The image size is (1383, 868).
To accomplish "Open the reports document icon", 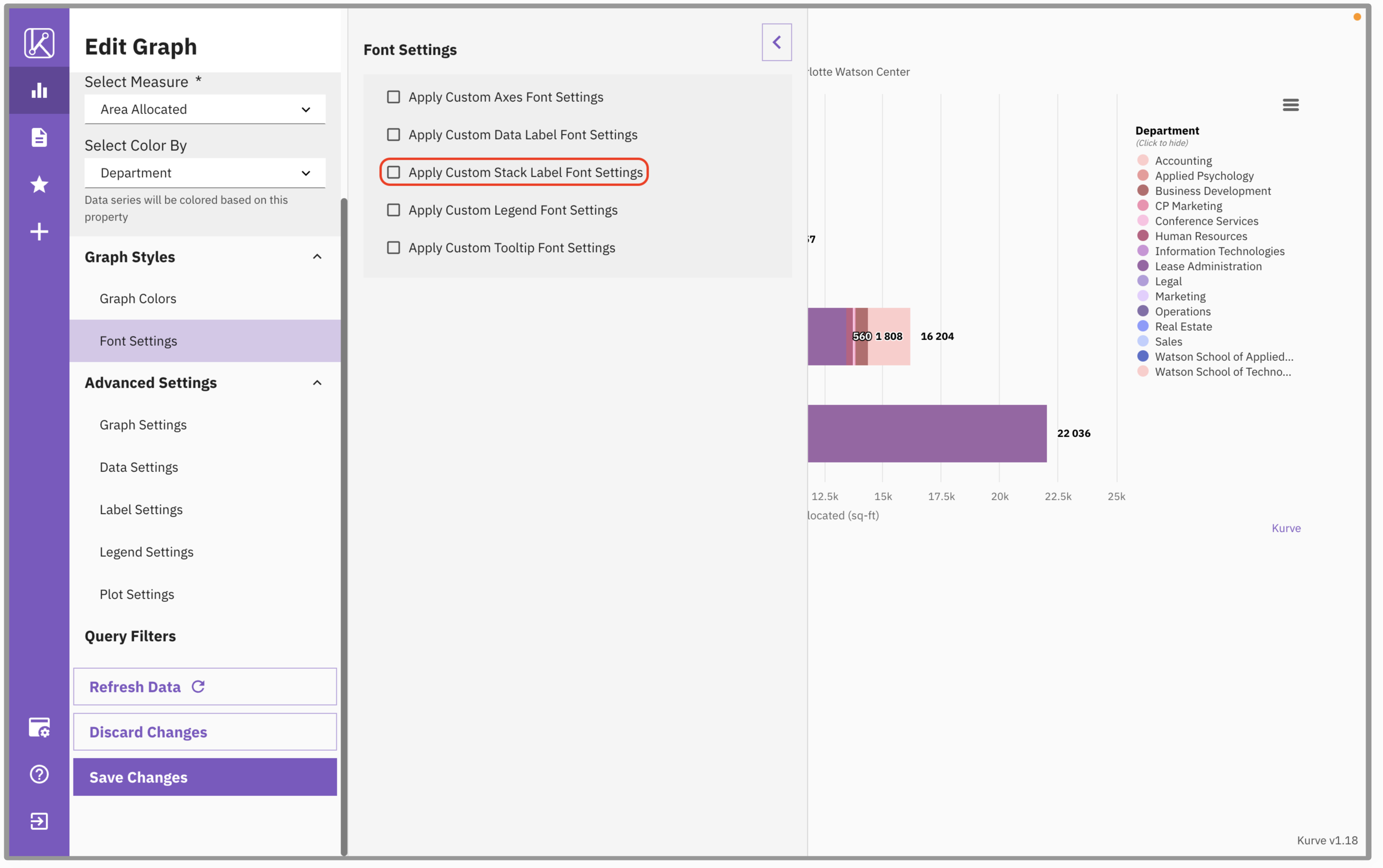I will tap(39, 137).
